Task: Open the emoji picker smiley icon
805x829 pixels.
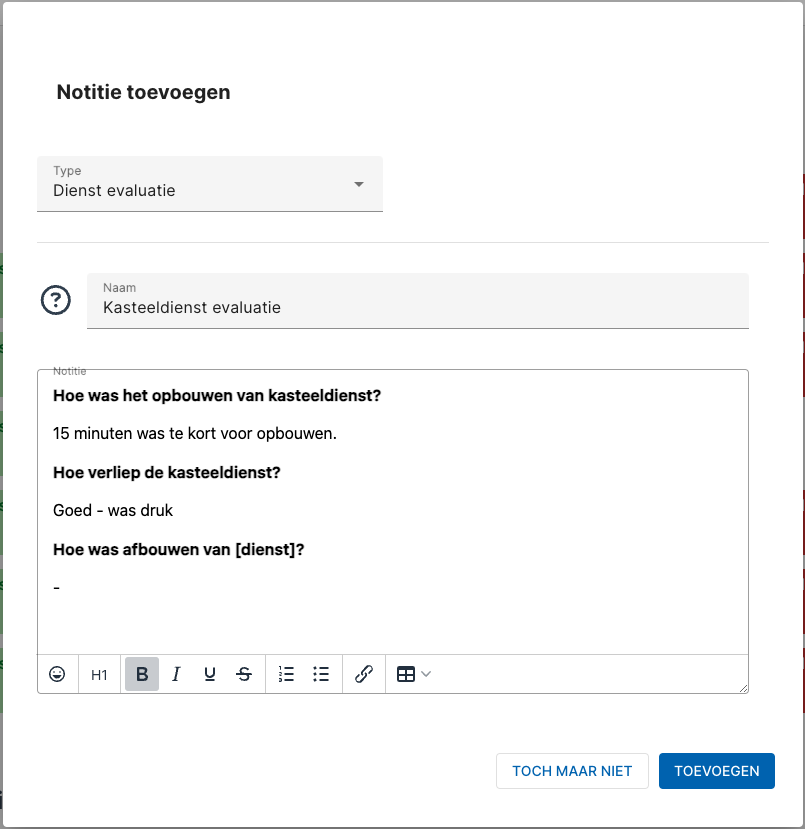Action: 57,674
